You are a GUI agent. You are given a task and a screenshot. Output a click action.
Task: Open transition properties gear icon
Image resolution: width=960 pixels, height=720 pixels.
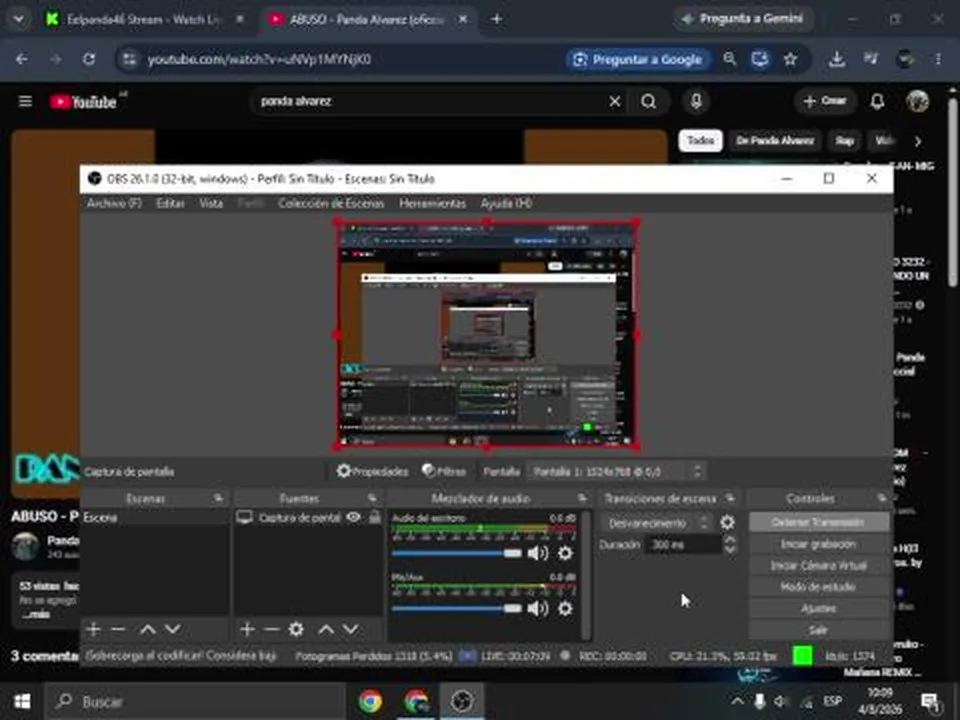coord(727,522)
